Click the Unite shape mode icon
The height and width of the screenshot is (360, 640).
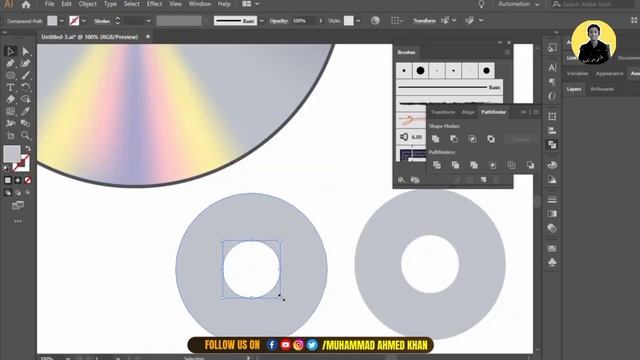[436, 139]
